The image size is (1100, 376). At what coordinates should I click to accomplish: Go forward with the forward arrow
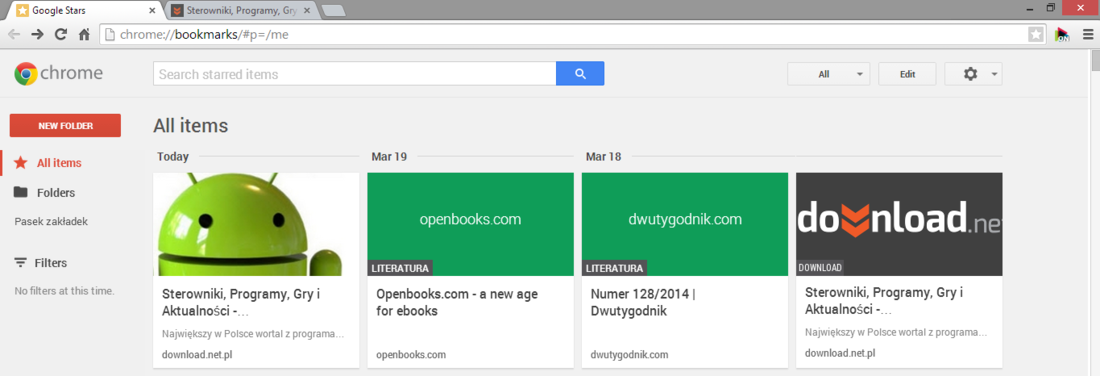pyautogui.click(x=37, y=34)
